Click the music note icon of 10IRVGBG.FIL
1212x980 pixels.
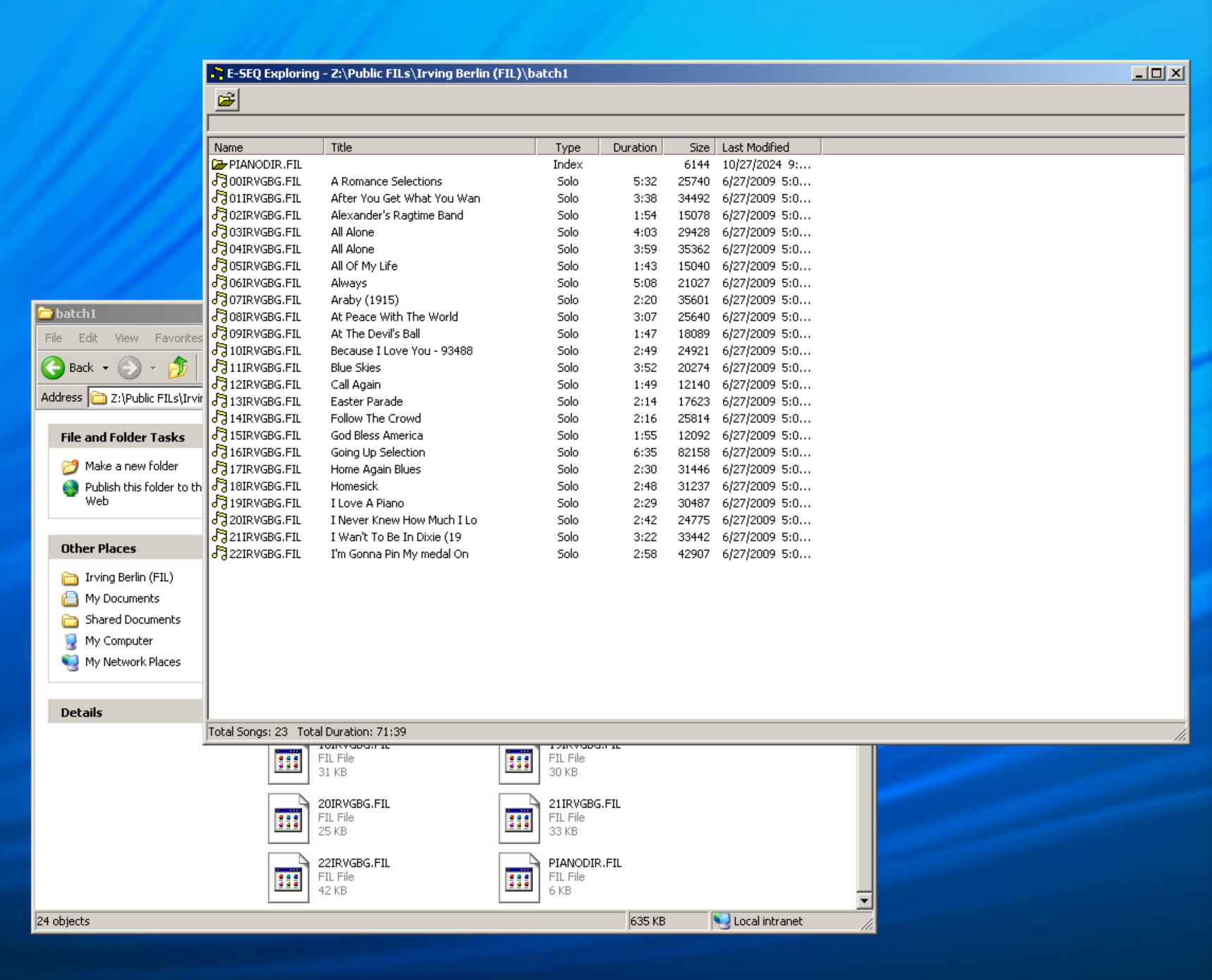(x=219, y=351)
